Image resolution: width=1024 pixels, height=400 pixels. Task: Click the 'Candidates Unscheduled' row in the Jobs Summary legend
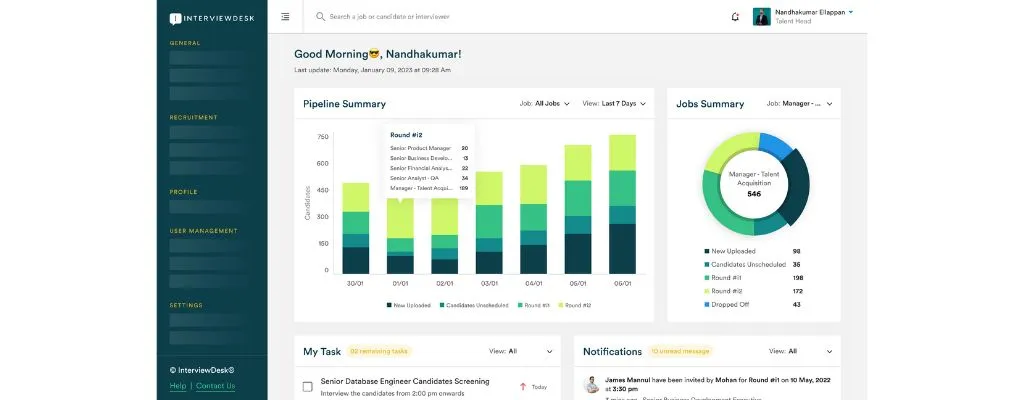tap(752, 265)
